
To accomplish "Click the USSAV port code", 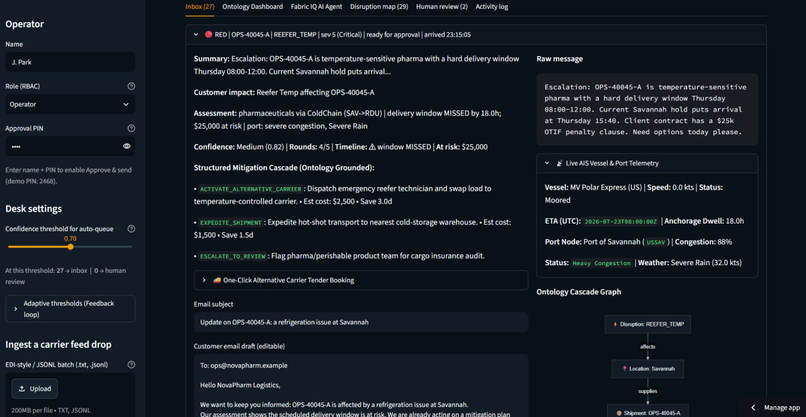I will [656, 242].
